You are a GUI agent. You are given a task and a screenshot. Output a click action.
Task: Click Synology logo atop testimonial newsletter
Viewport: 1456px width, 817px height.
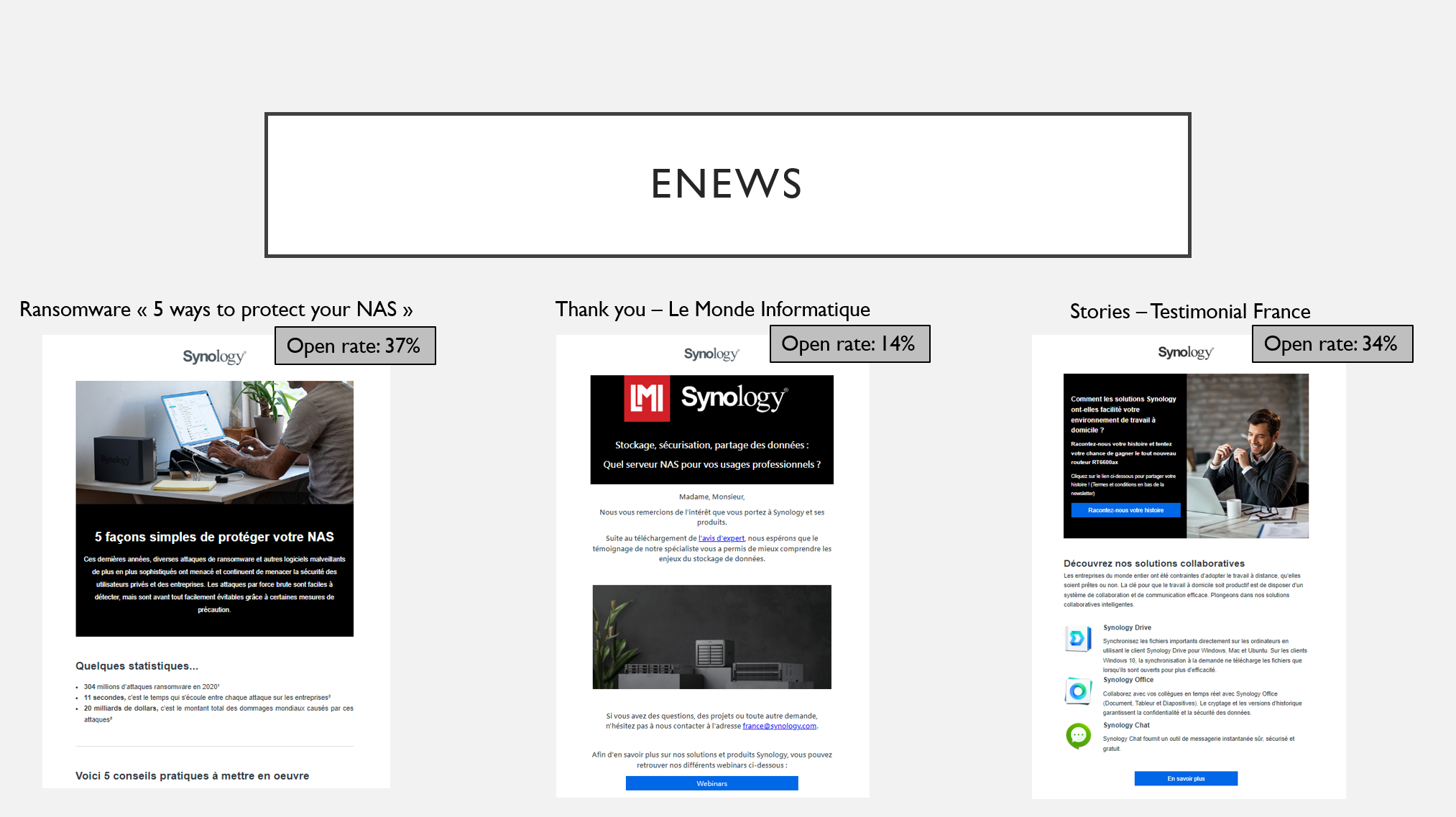point(1185,352)
